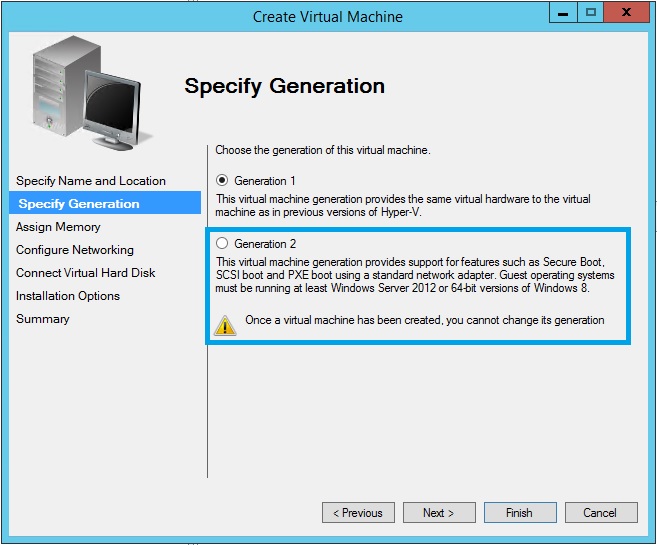Viewport: 657px width, 545px height.
Task: Maximize the Create Virtual Machine window
Action: (590, 14)
